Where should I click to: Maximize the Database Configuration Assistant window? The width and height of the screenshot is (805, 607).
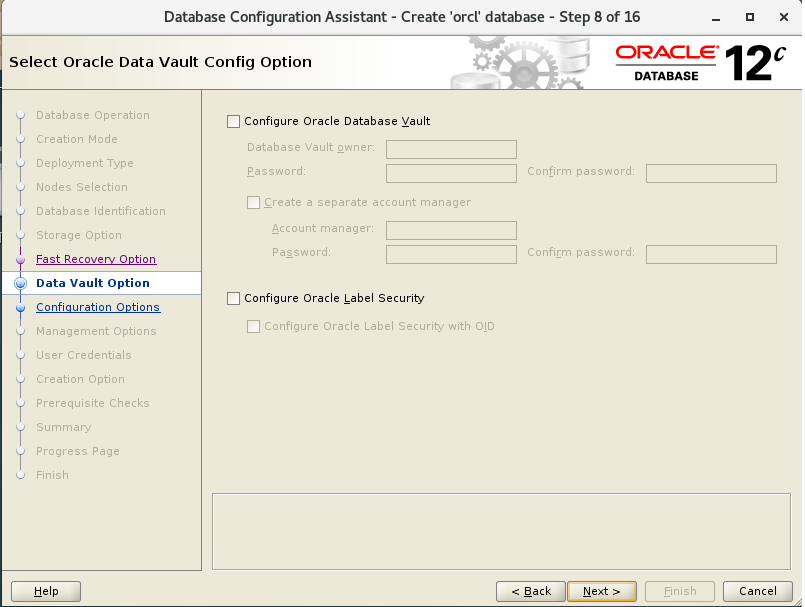coord(750,17)
